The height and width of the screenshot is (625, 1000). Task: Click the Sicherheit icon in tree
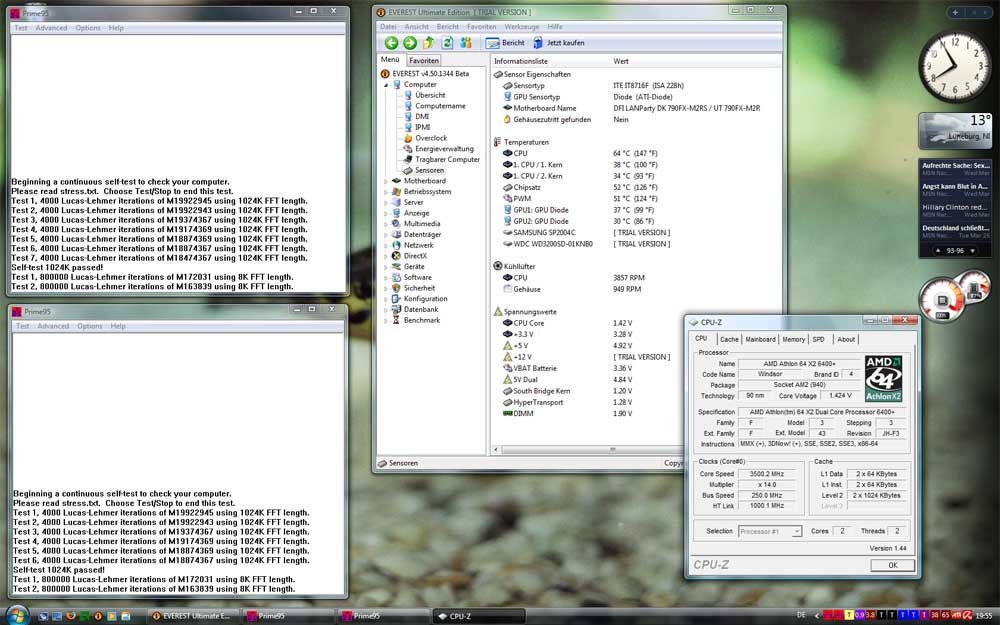pyautogui.click(x=396, y=288)
